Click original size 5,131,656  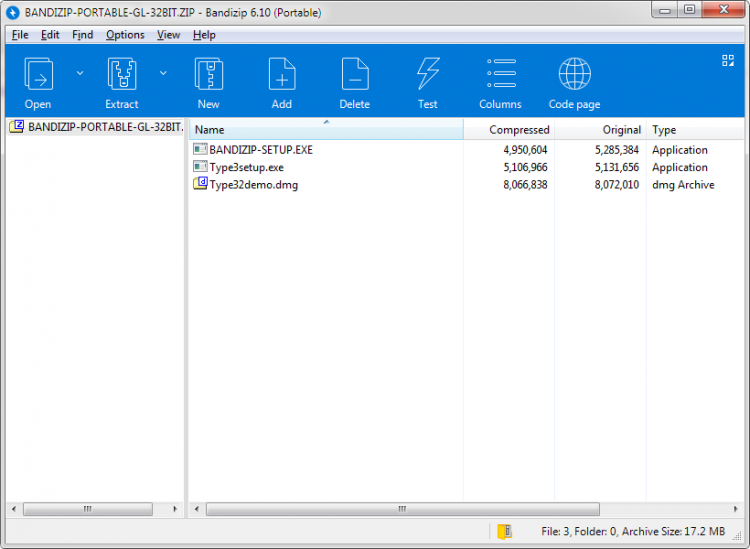(617, 167)
